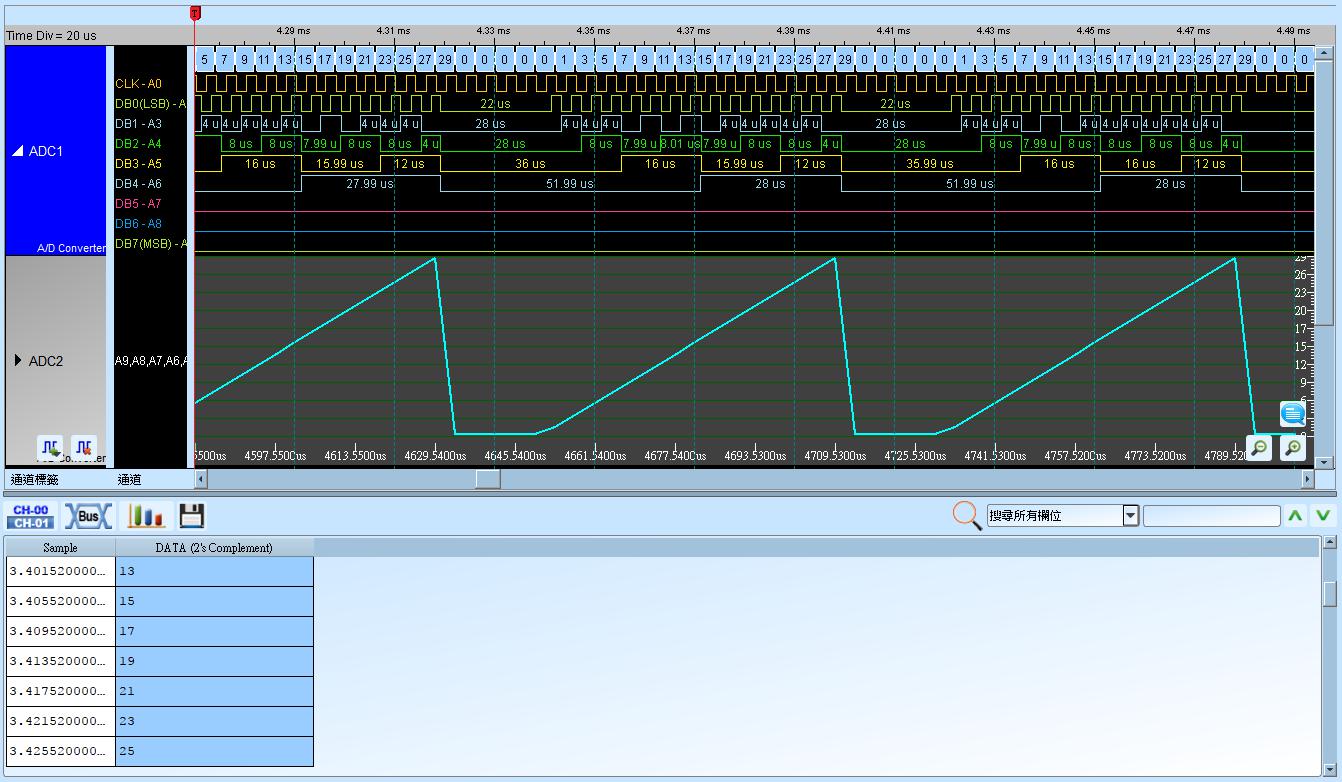Click data table scrollbar up arrow

tap(1329, 542)
